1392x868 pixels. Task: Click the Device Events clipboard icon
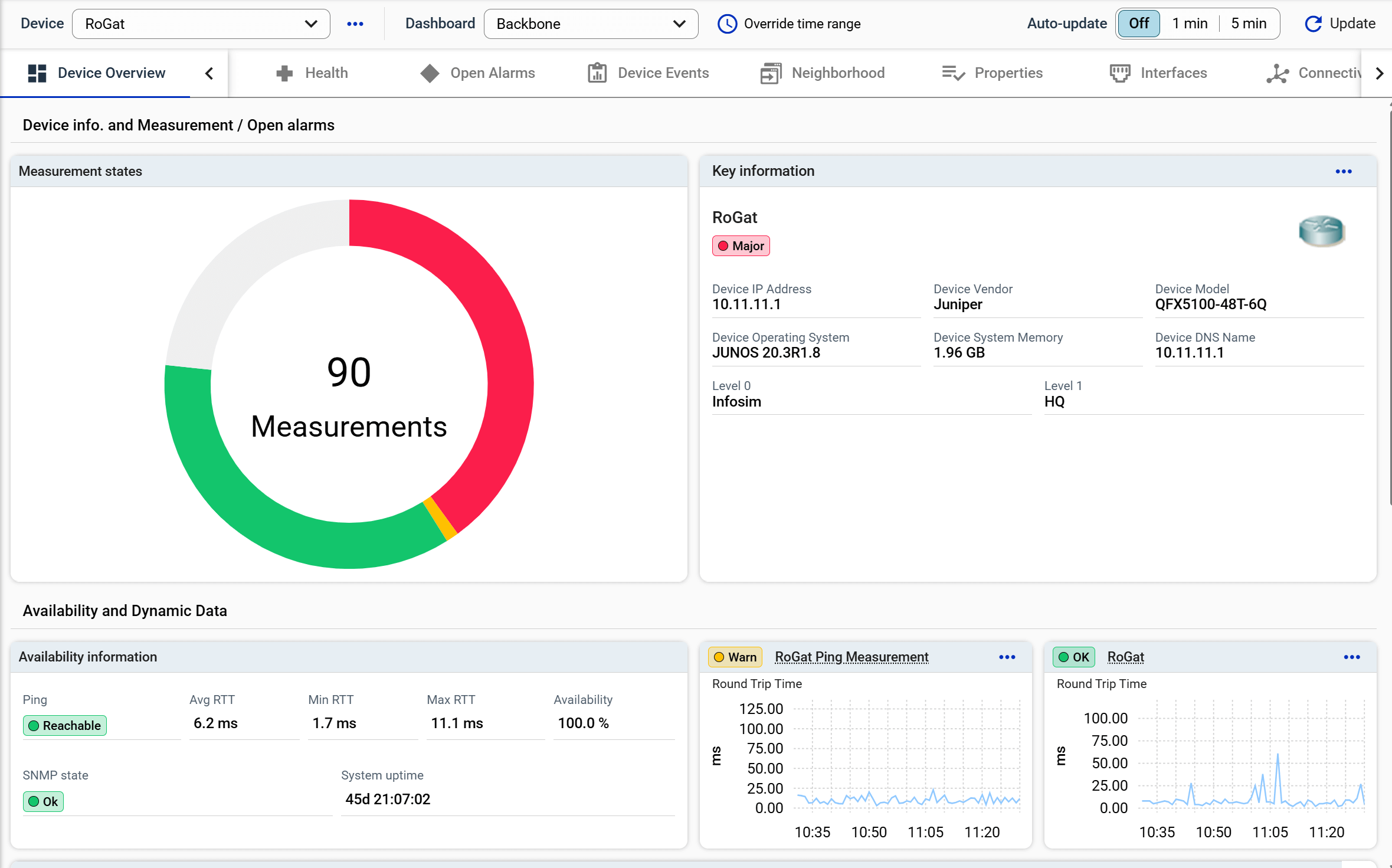pyautogui.click(x=597, y=73)
